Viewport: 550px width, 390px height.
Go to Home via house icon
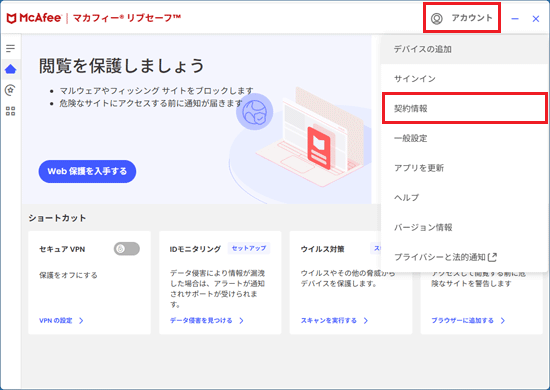[11, 69]
